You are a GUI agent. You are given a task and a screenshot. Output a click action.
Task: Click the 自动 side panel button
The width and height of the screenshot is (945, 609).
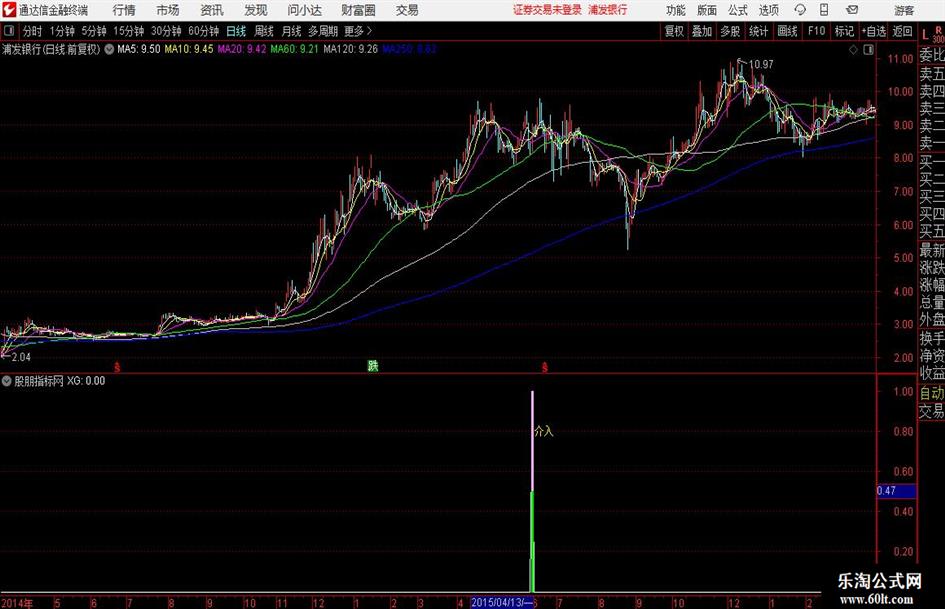coord(932,393)
